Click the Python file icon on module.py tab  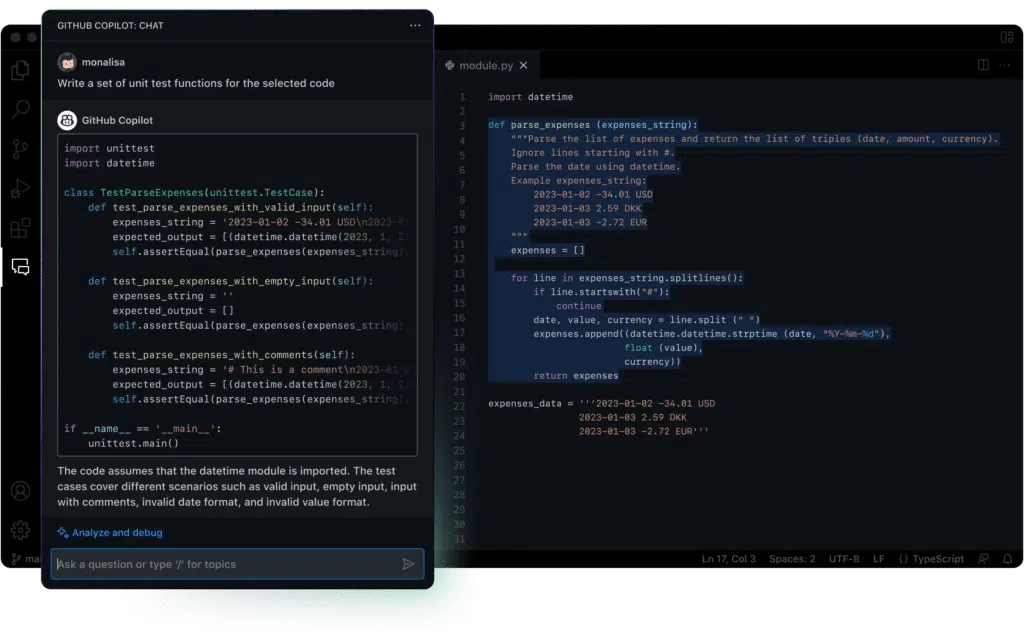[450, 65]
